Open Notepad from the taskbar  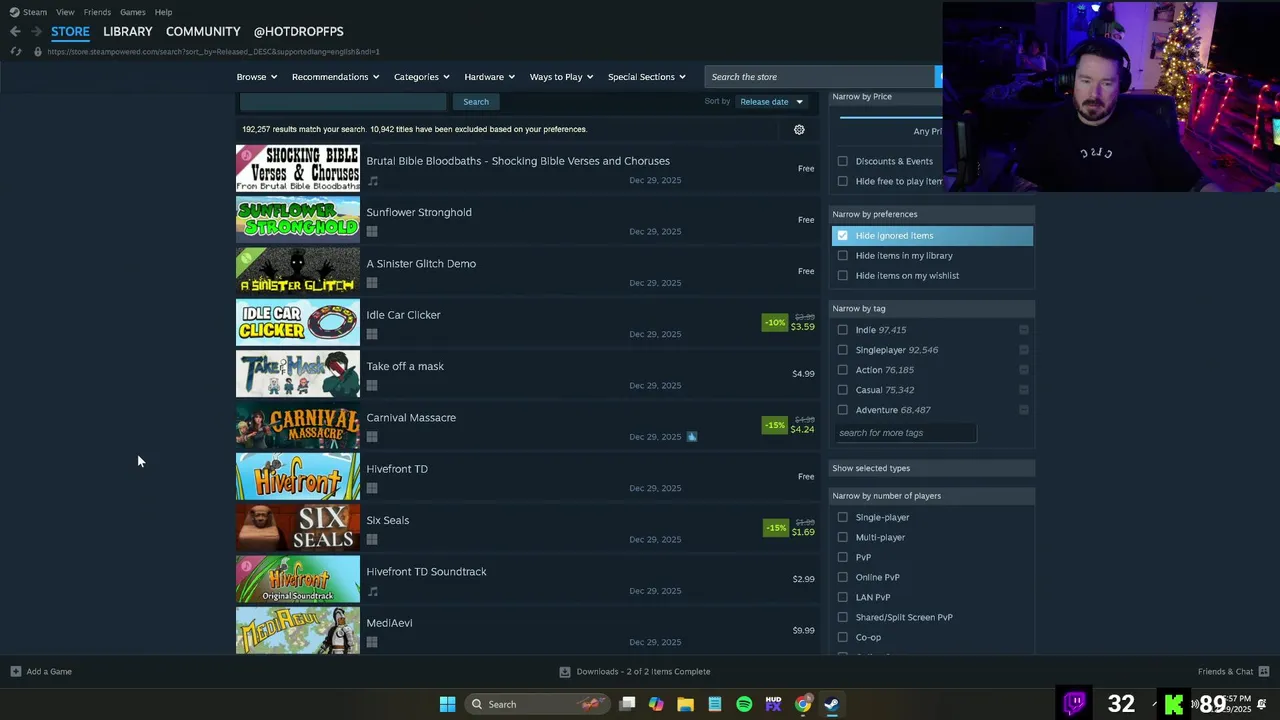715,704
